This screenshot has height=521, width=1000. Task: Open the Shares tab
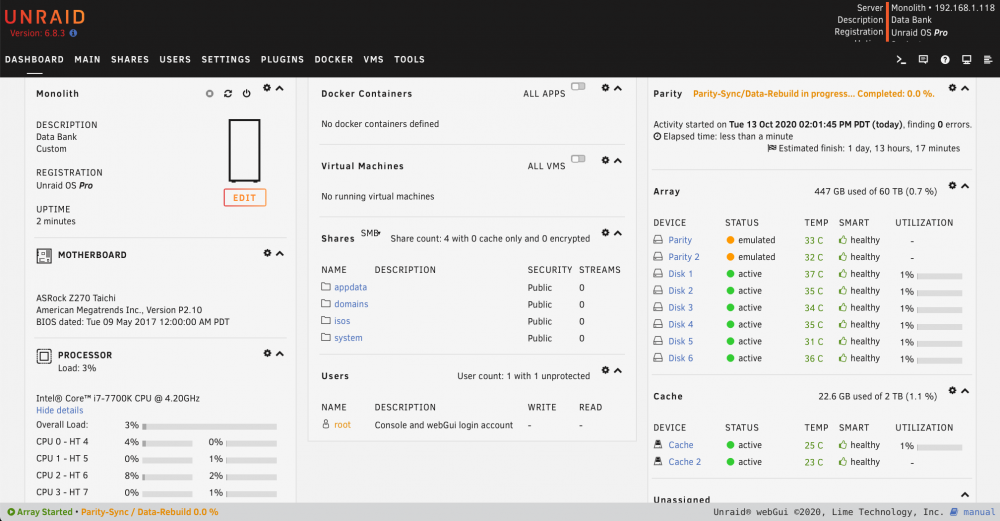pos(130,59)
